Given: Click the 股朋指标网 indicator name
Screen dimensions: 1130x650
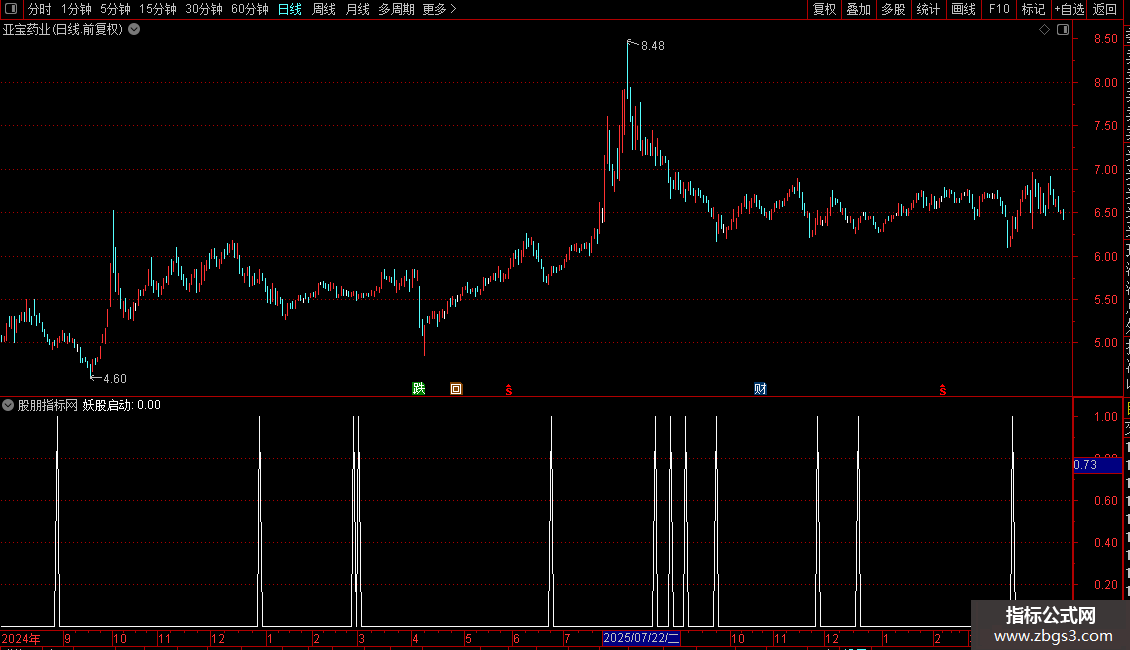Looking at the screenshot, I should click(48, 405).
